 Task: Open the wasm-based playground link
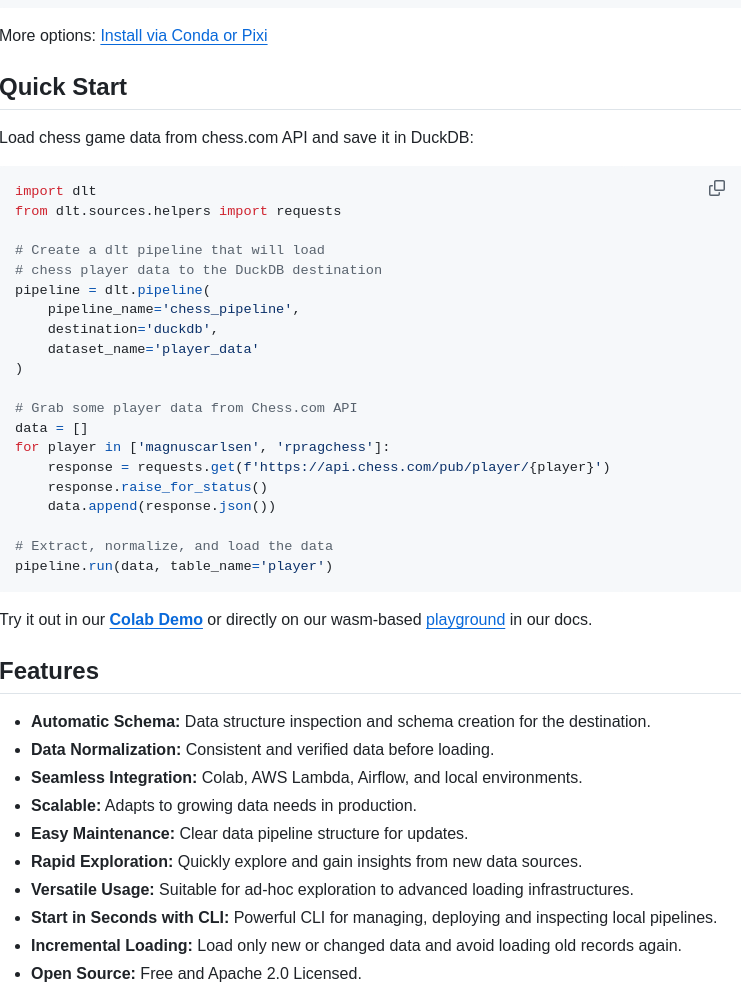465,619
